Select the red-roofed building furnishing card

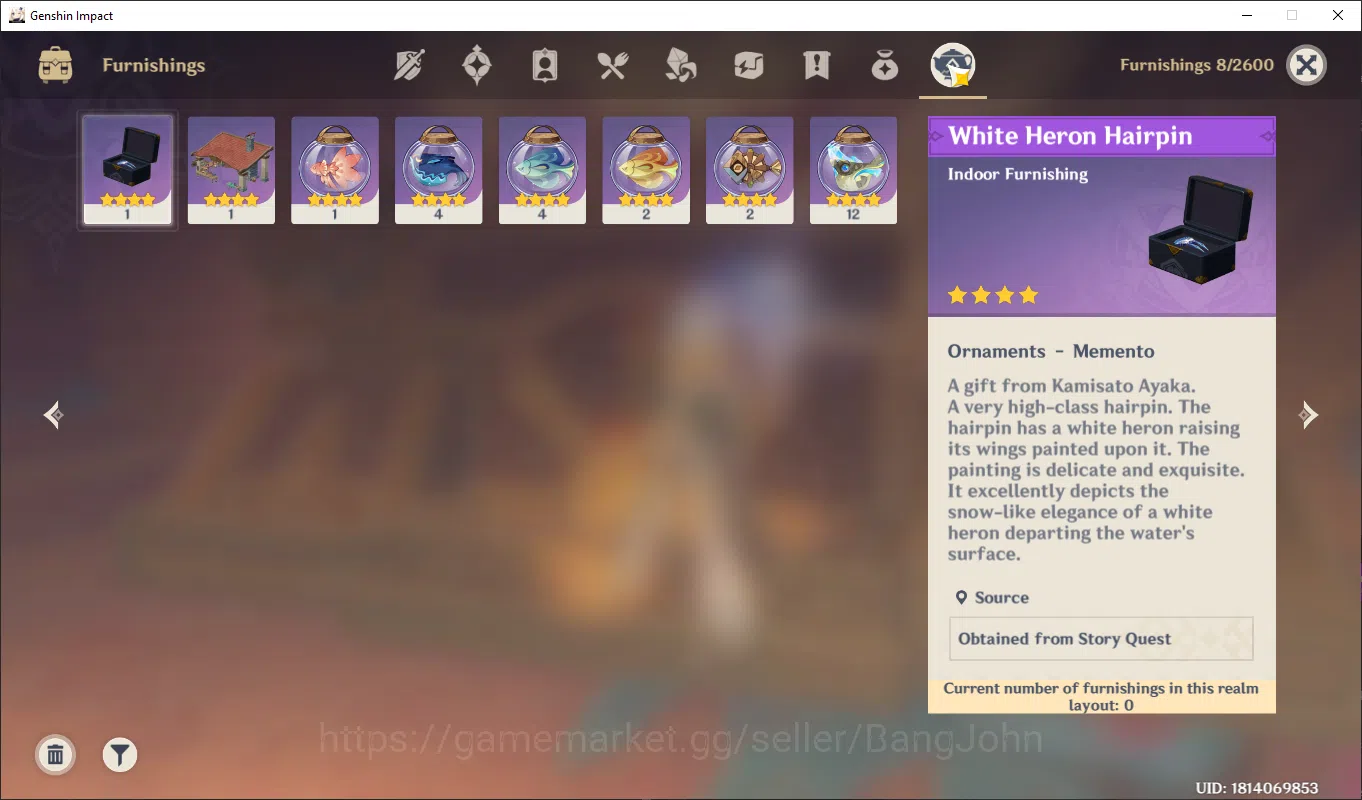pos(231,170)
